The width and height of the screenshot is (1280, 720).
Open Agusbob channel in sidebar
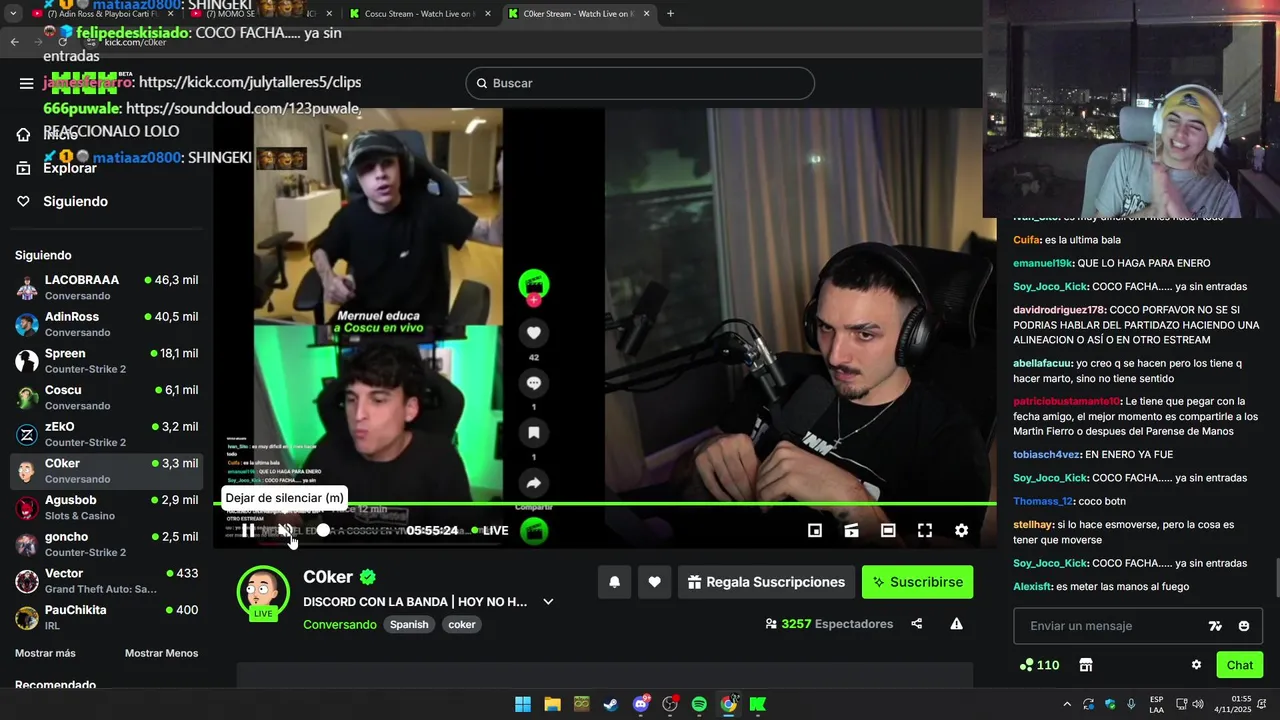click(106, 507)
